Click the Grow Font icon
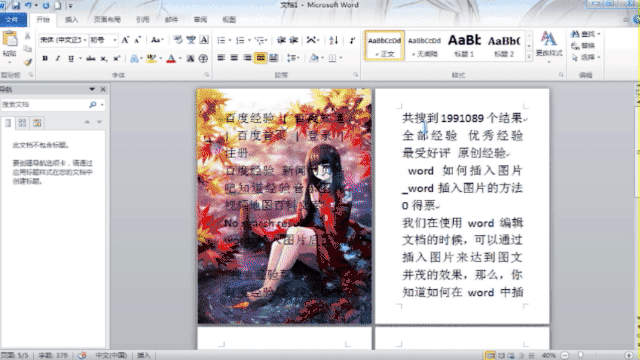Screen dimensions: 640x360 (x=125, y=40)
